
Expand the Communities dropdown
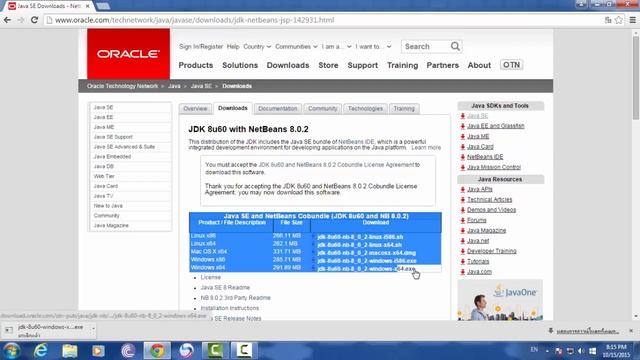[296, 47]
